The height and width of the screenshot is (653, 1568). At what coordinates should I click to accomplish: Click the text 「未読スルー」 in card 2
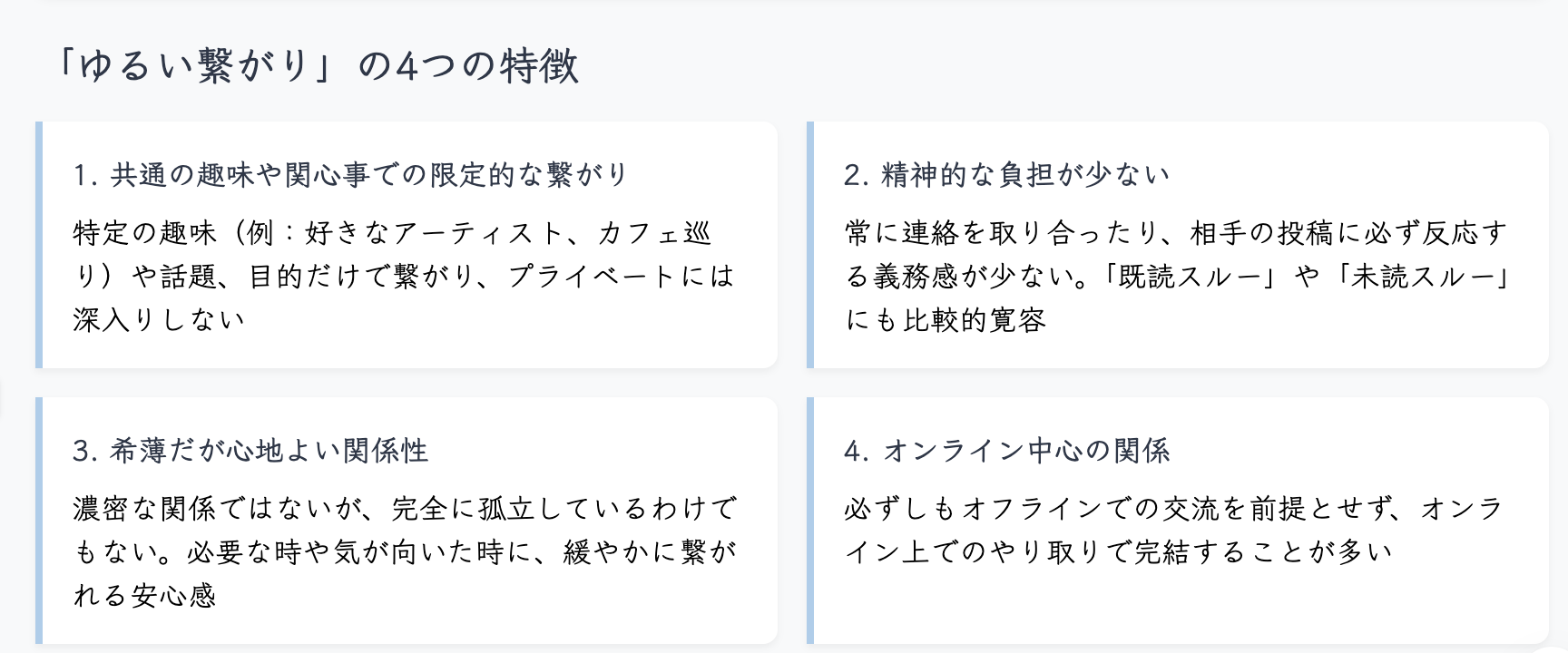1422,277
